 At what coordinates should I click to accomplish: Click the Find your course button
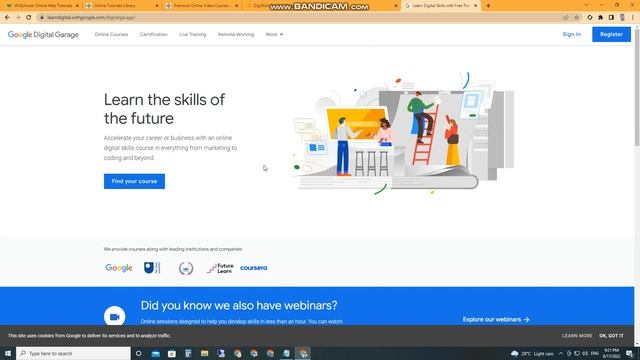pos(134,181)
